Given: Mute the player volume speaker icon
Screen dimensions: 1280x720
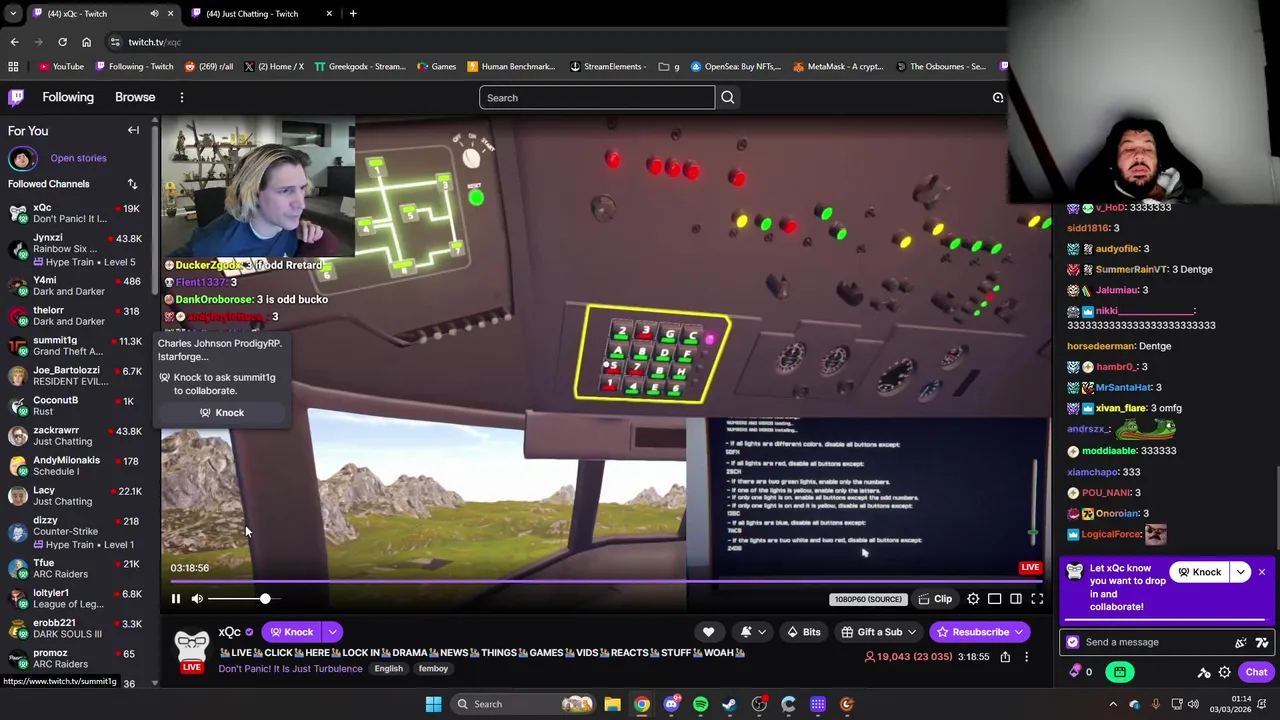Looking at the screenshot, I should click(197, 599).
